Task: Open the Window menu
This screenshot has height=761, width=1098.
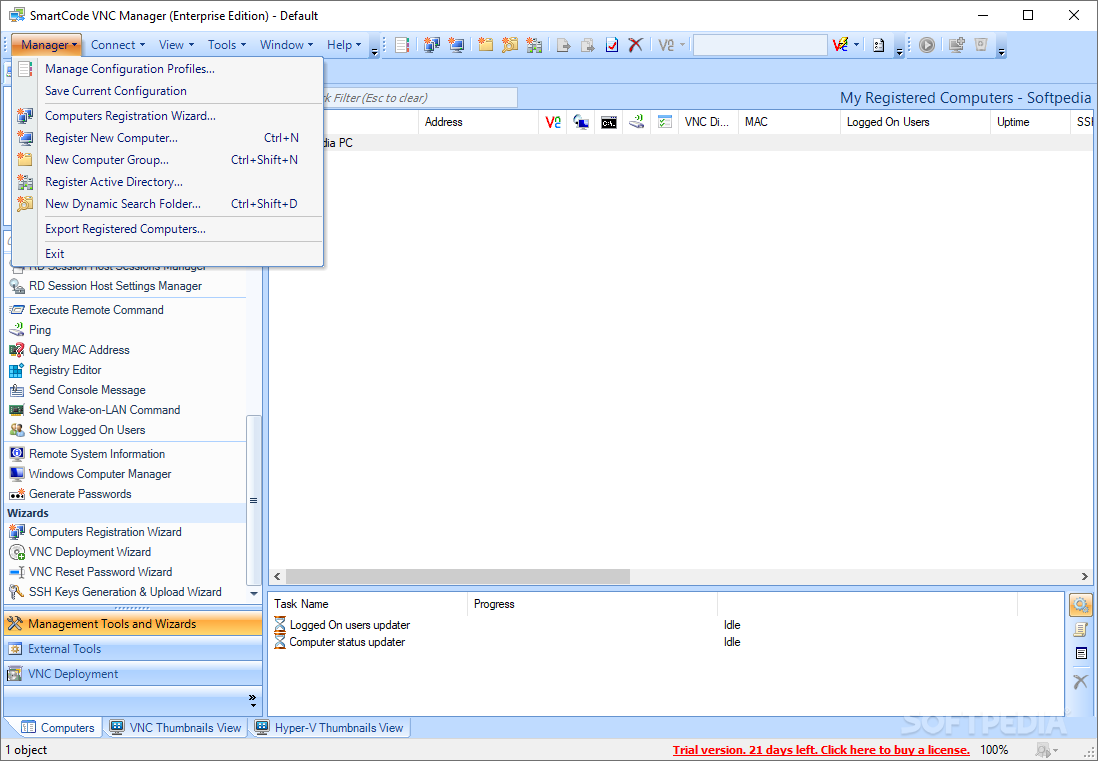Action: (x=286, y=45)
